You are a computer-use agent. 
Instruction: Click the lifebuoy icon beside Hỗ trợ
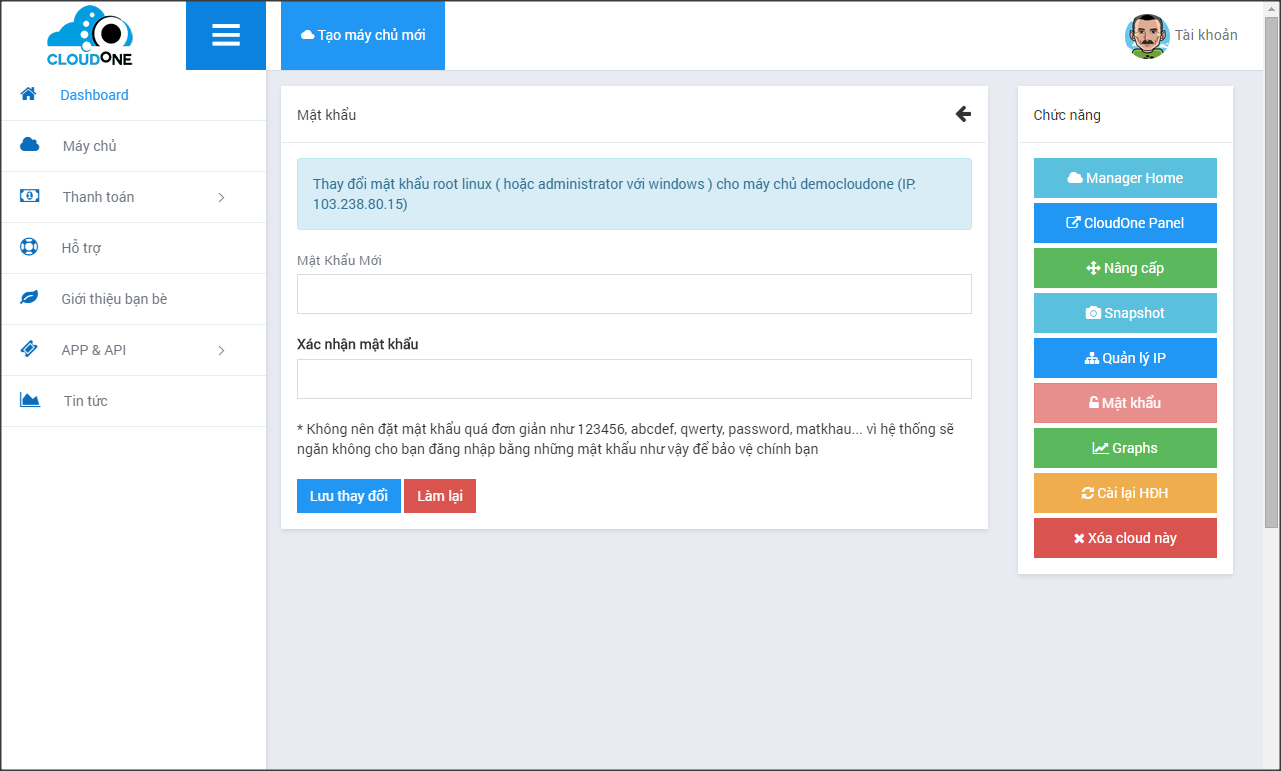[30, 247]
